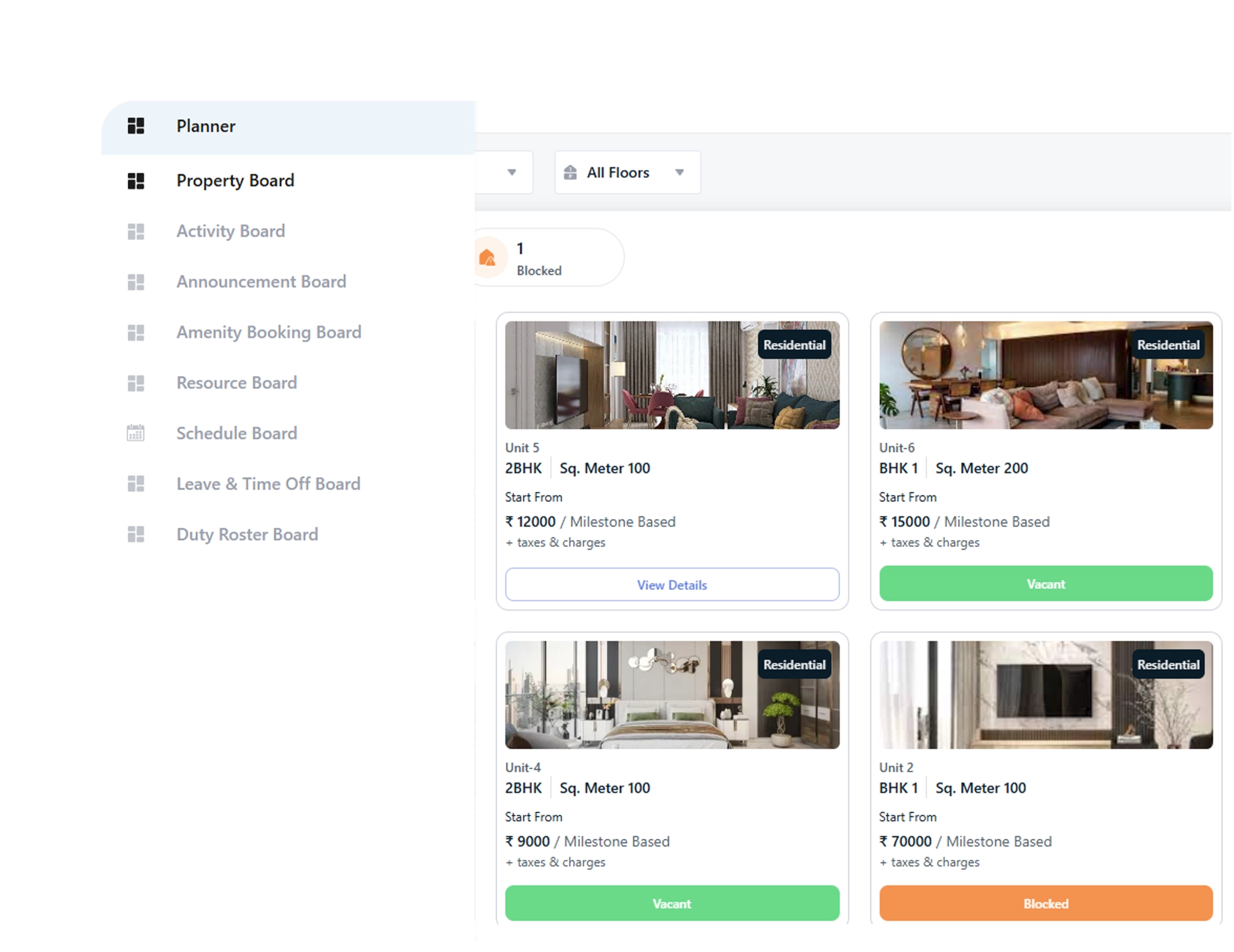The image size is (1234, 952).
Task: Click the building icon in All Floors filter
Action: coord(570,172)
